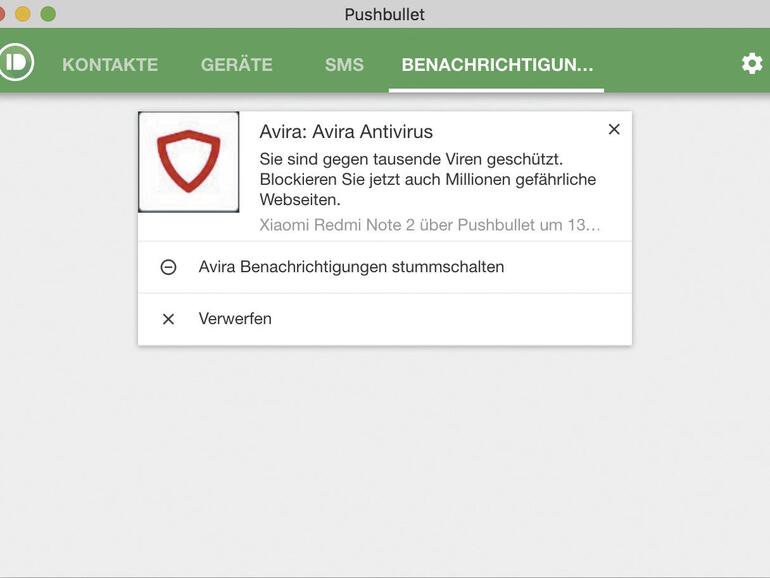
Task: Select the BENACHRICHTIGUN... tab
Action: tap(497, 65)
